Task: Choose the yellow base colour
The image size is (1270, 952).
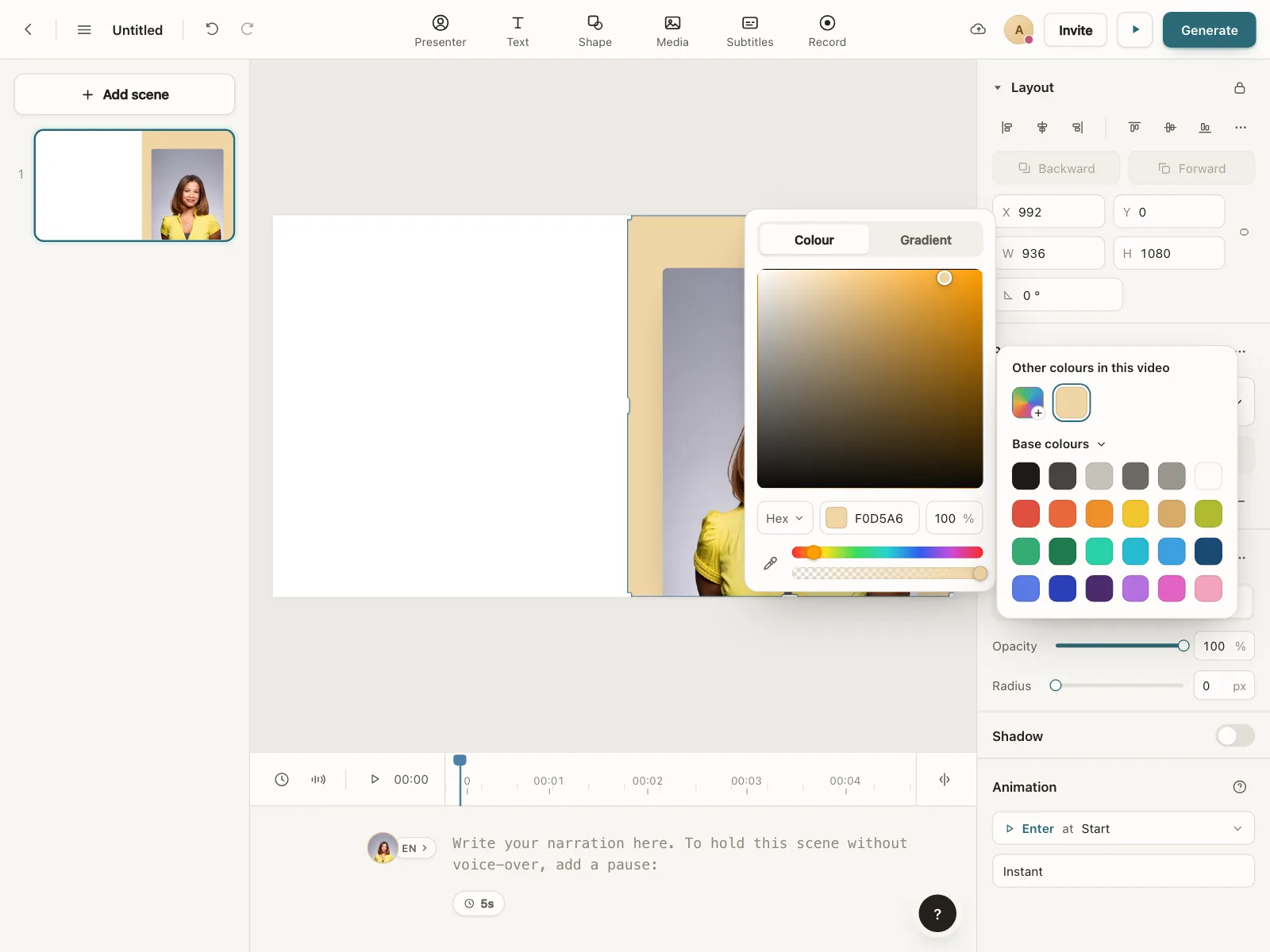Action: coord(1135,513)
